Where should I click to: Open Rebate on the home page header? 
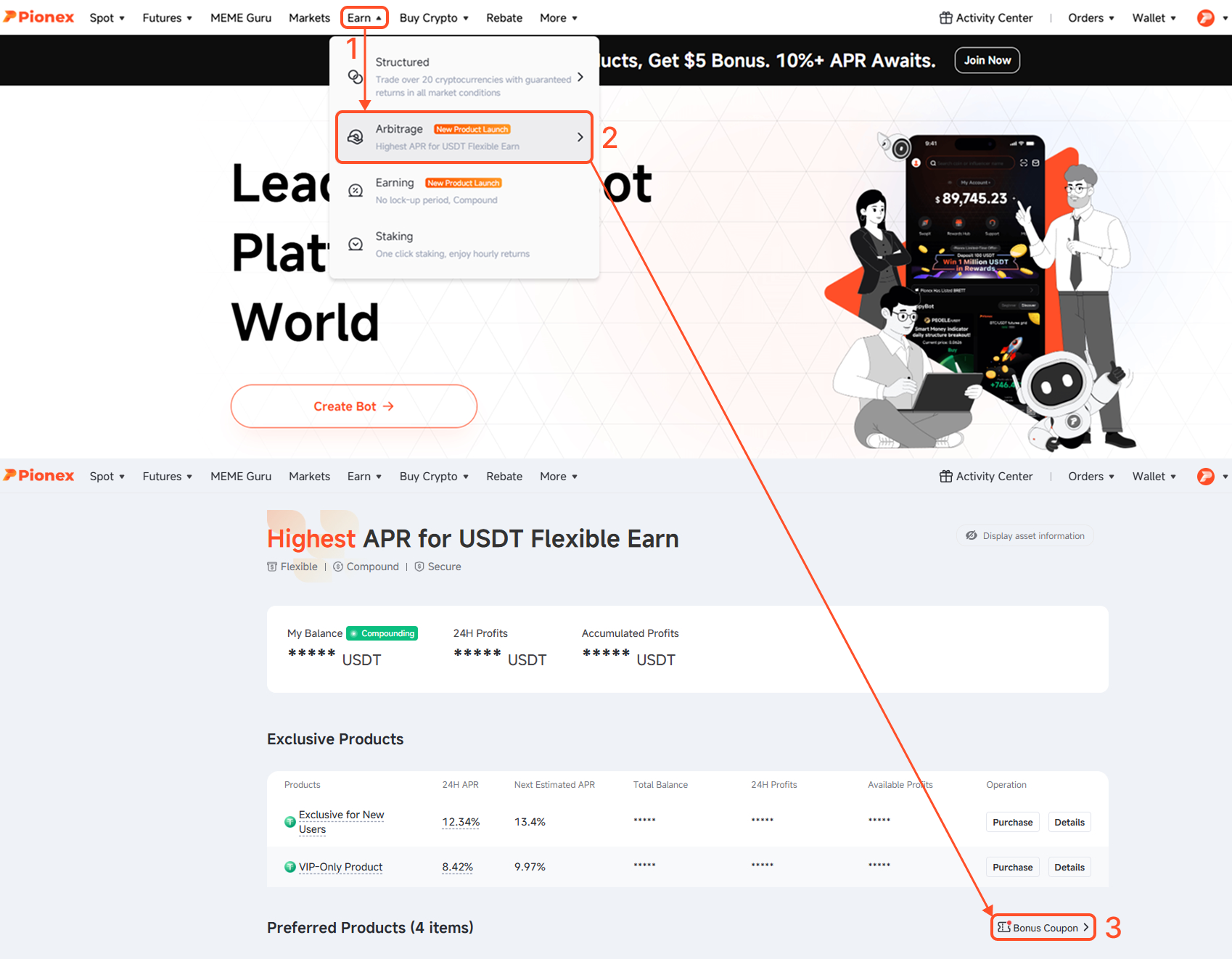coord(504,18)
